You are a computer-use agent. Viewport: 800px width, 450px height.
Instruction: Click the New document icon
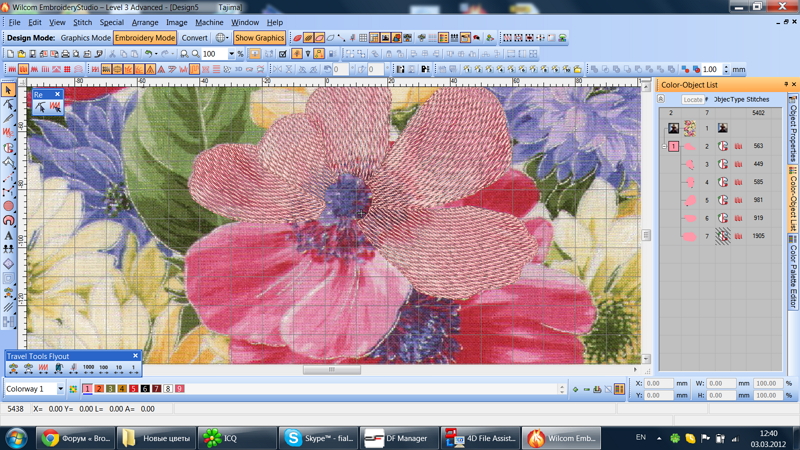[10, 54]
